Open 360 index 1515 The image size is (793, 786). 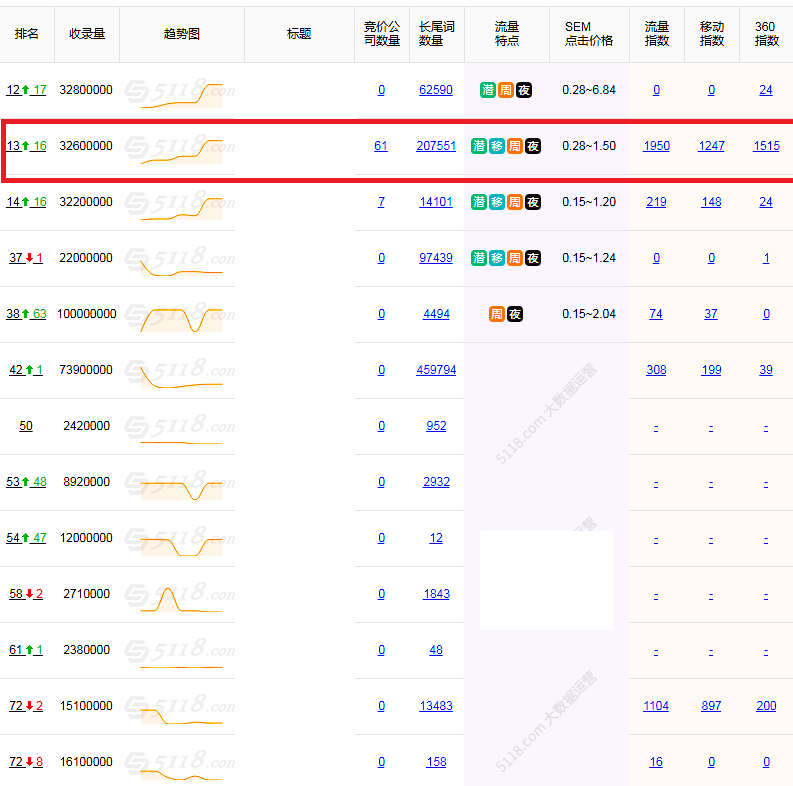coord(767,146)
